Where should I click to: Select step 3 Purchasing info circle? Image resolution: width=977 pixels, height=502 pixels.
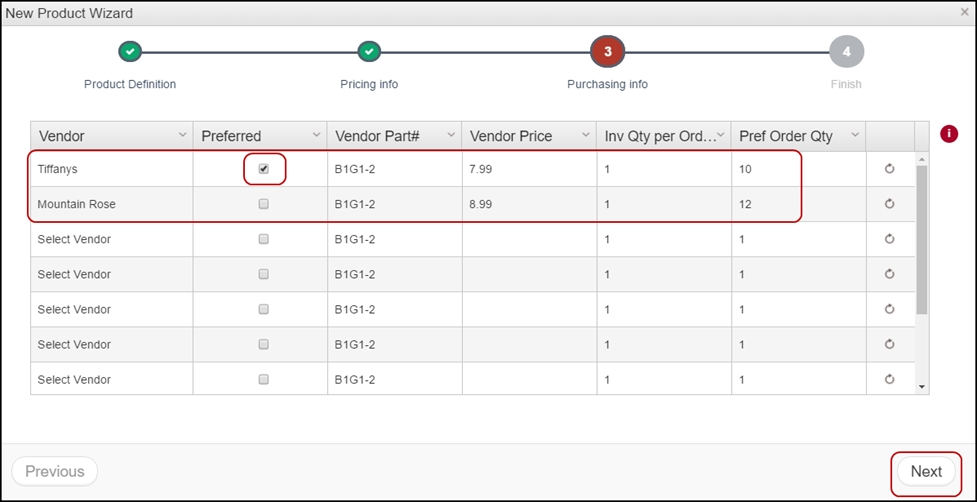tap(608, 52)
